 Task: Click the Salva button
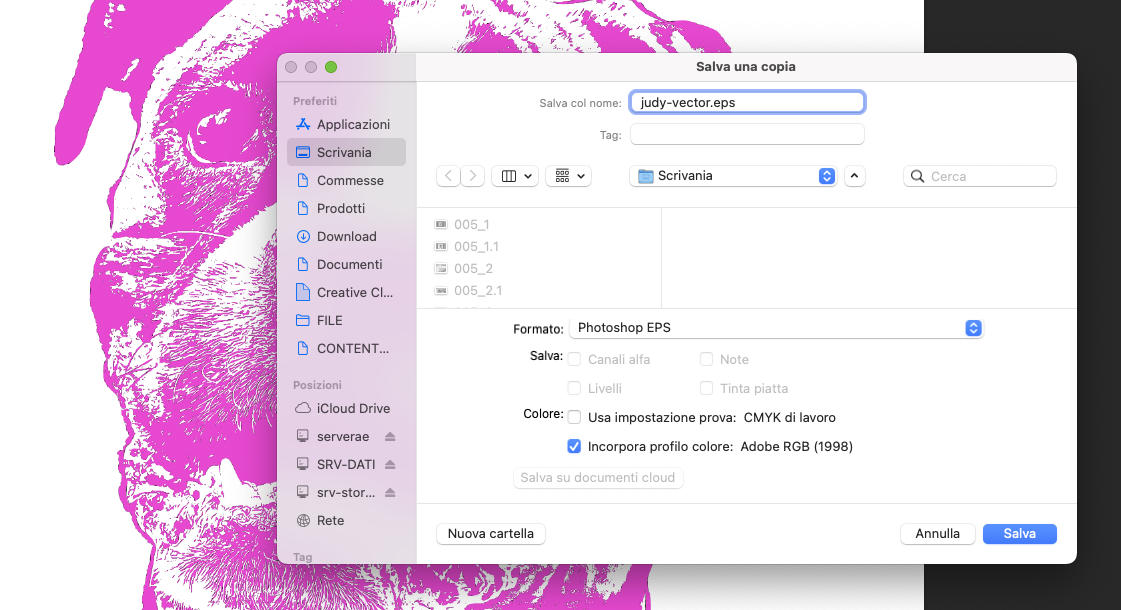(1019, 534)
